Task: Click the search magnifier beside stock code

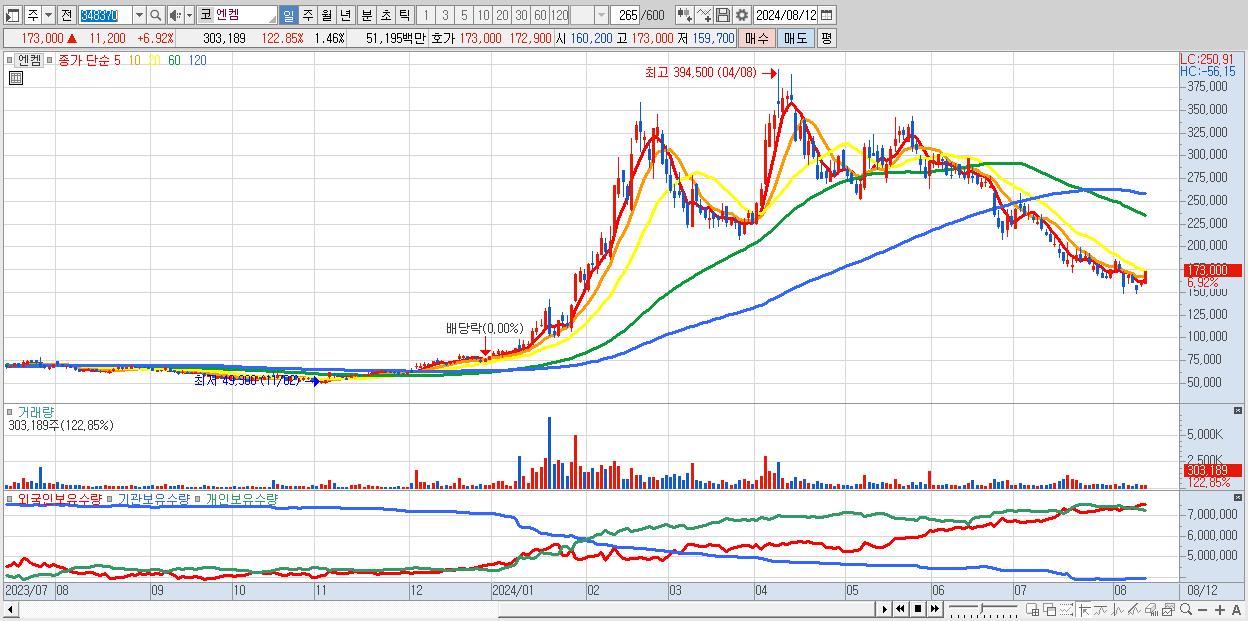Action: coord(156,15)
